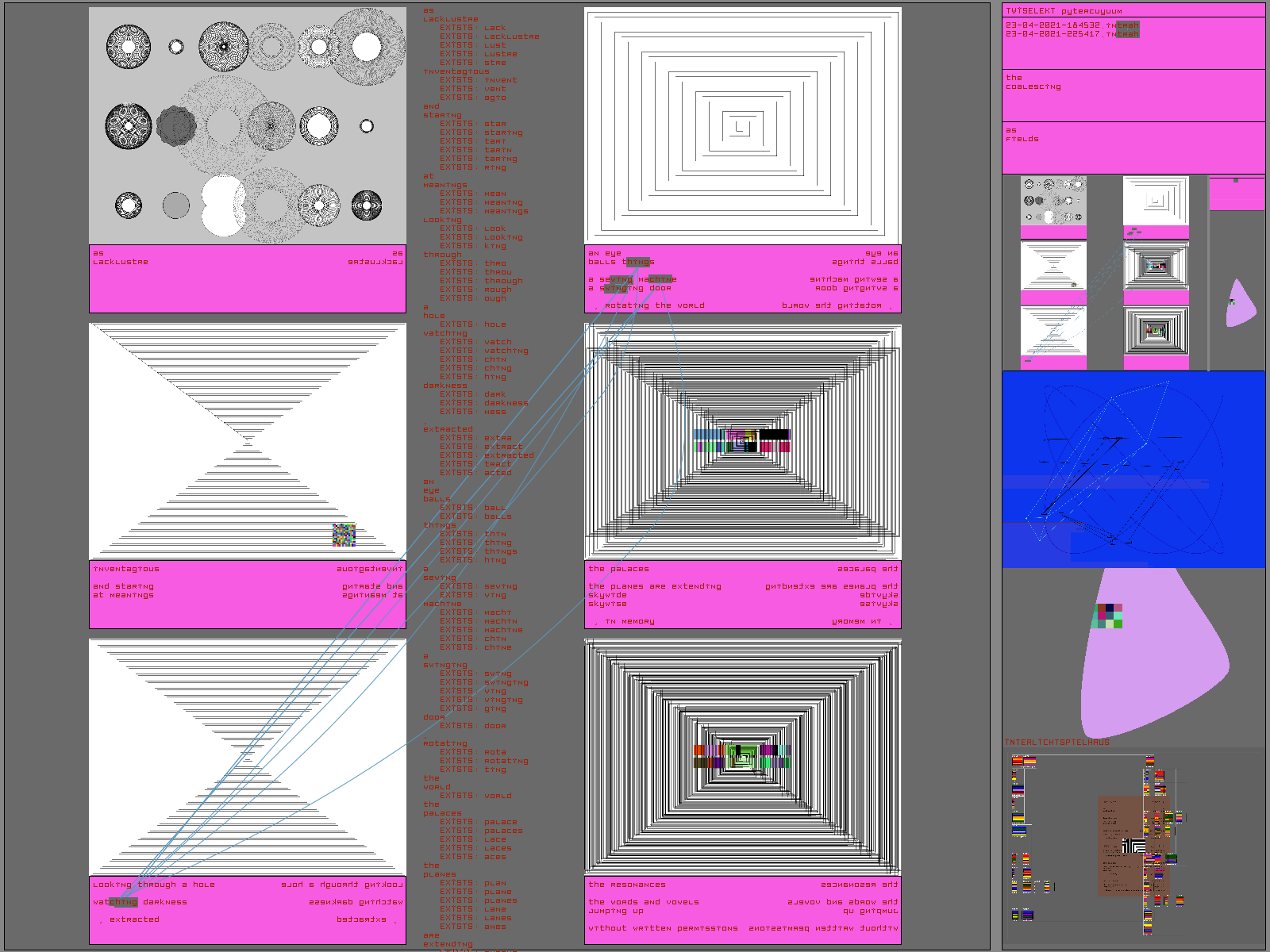The width and height of the screenshot is (1270, 952).
Task: Expand the 'through' word entry
Action: click(441, 255)
